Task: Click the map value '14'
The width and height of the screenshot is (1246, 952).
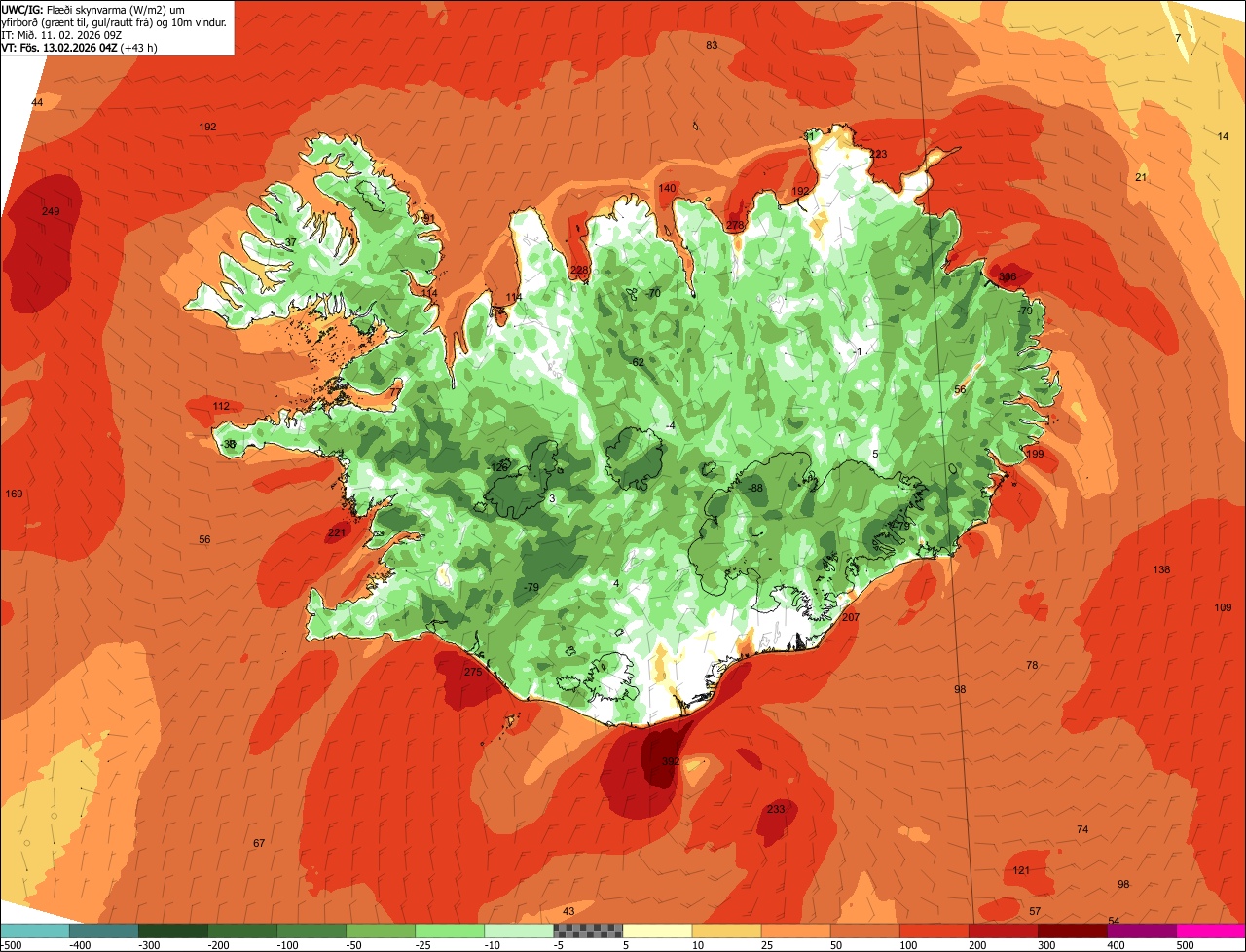Action: [1223, 136]
